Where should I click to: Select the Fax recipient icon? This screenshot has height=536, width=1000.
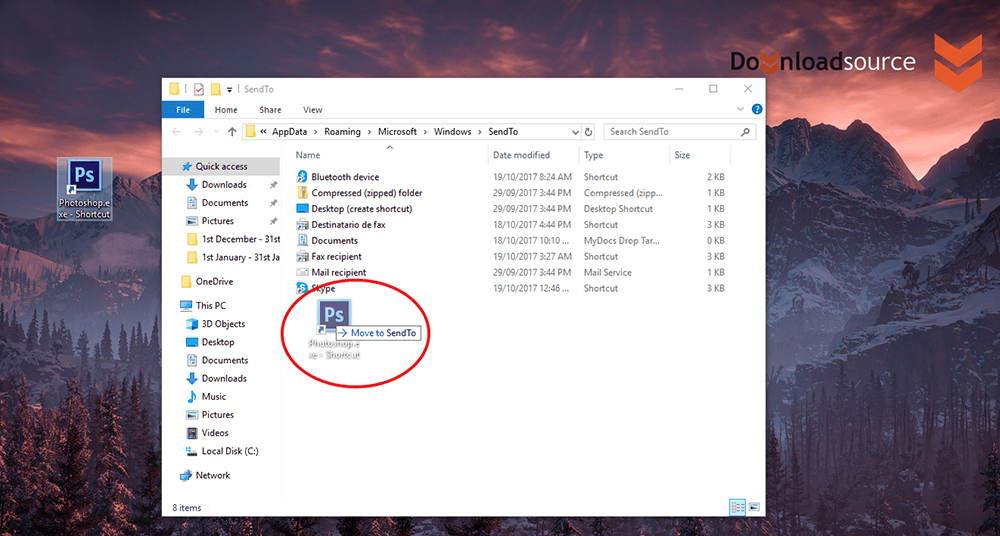[x=302, y=257]
